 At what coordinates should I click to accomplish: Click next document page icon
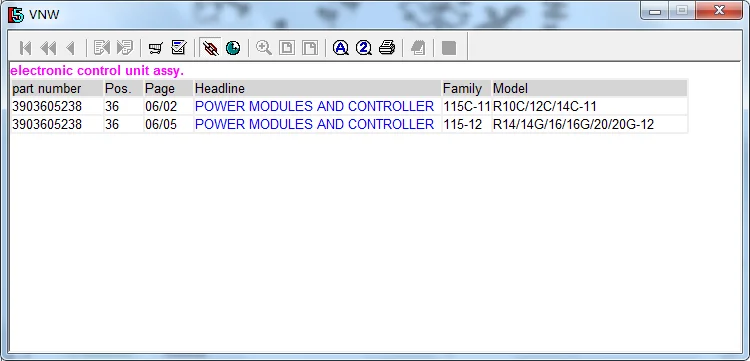pos(125,48)
